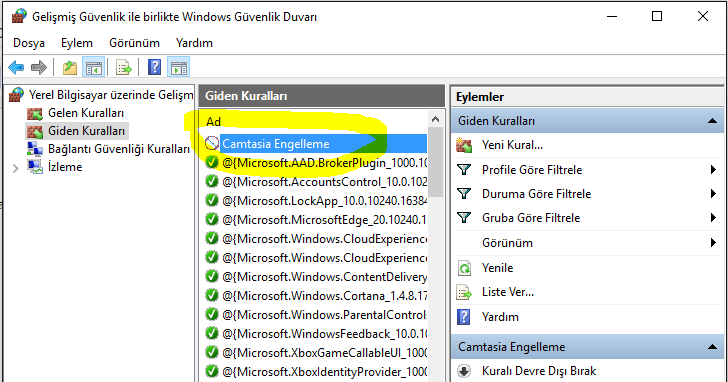Collapse the Giden Kuralları actions section
728x382 pixels.
coord(712,121)
